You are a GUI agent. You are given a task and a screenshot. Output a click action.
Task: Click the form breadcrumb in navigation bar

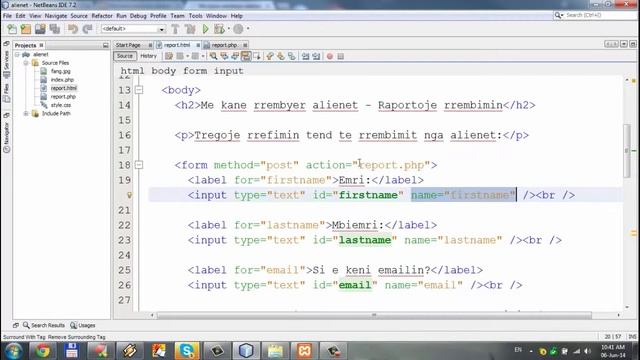tap(195, 71)
